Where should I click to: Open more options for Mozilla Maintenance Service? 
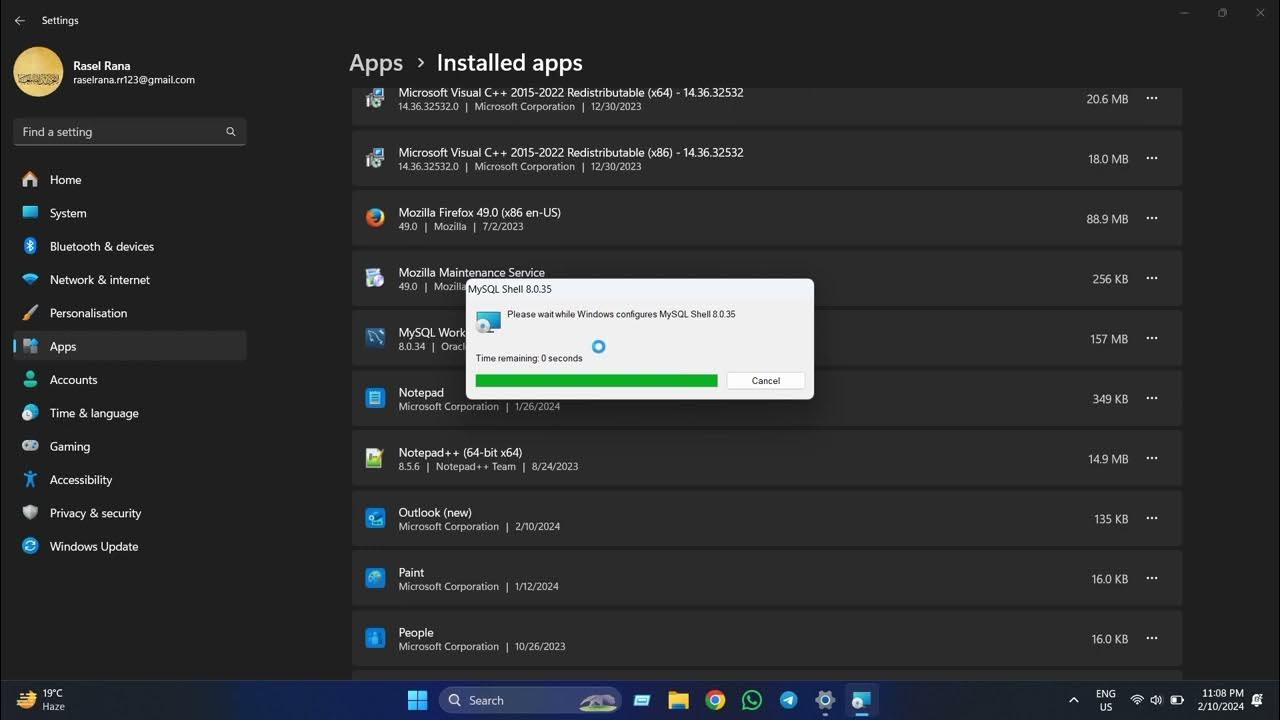[x=1152, y=279]
